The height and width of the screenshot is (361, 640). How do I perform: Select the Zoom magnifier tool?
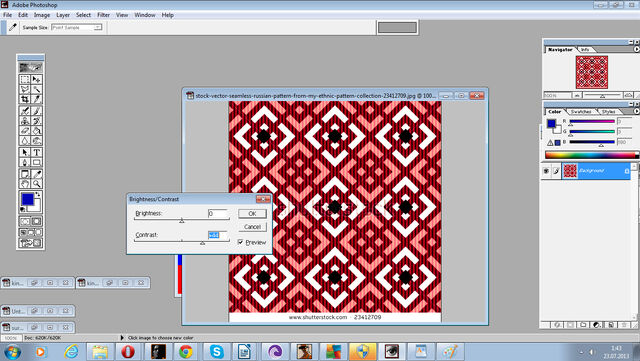coord(36,184)
